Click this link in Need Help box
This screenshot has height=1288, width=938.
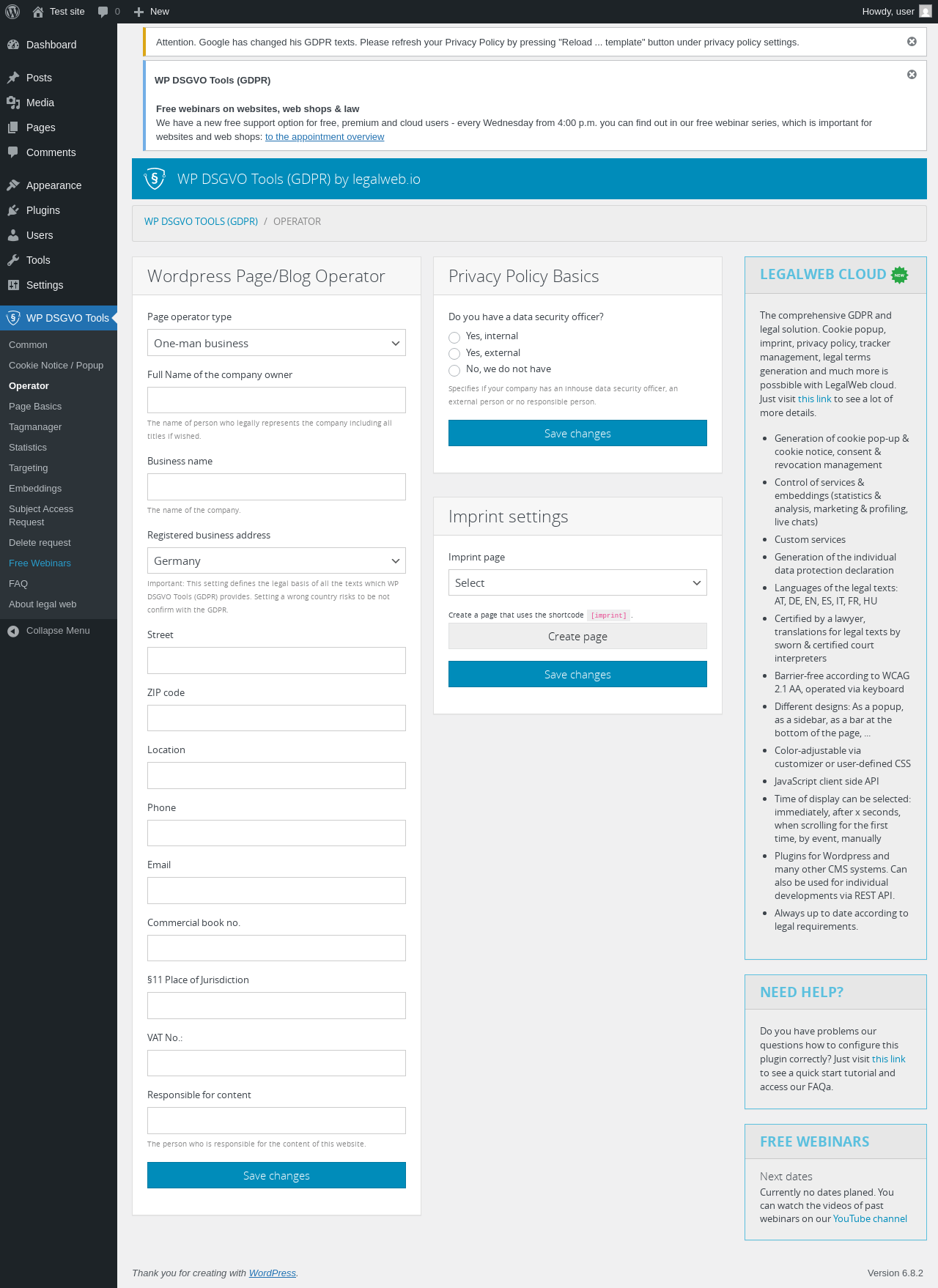click(x=888, y=1059)
